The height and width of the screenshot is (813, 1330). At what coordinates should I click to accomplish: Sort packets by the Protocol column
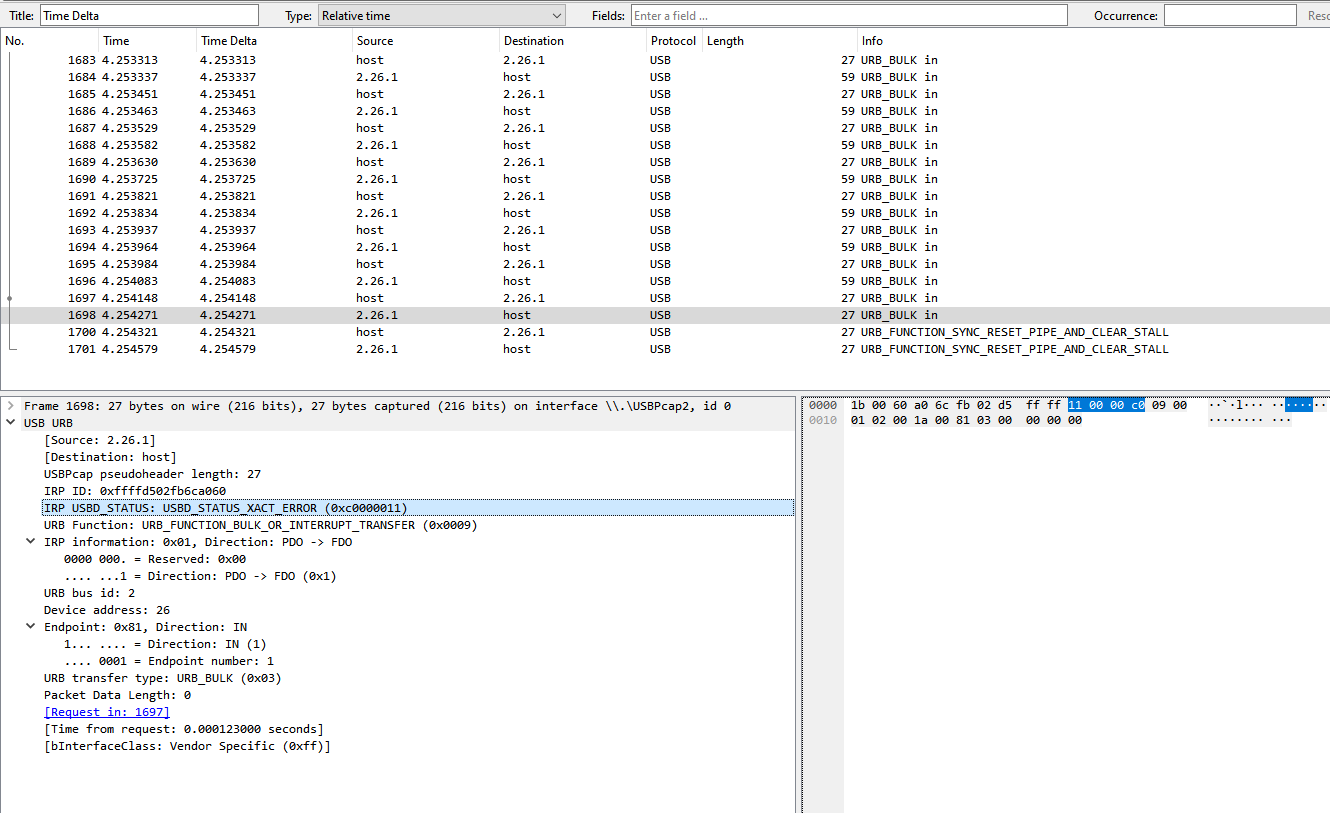pos(672,40)
